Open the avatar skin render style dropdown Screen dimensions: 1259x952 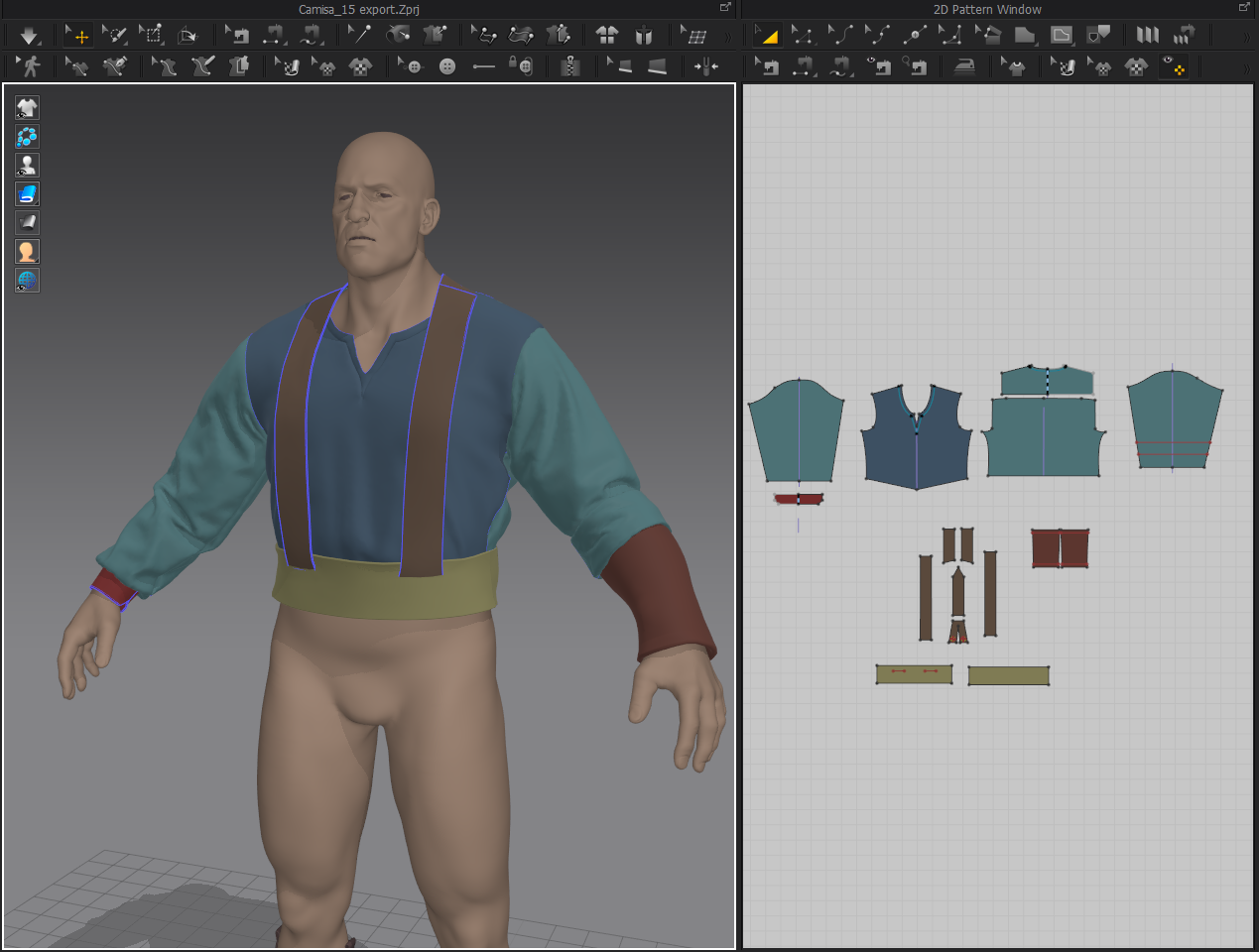coord(27,252)
